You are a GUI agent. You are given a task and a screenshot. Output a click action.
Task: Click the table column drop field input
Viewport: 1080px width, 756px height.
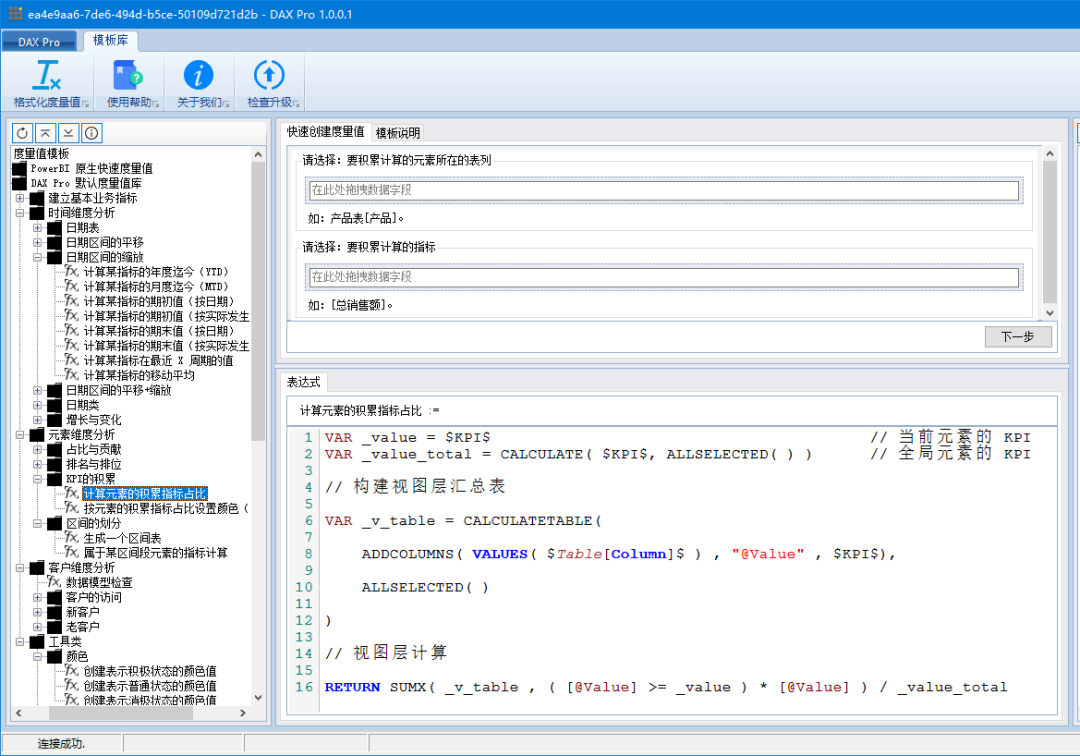(663, 190)
